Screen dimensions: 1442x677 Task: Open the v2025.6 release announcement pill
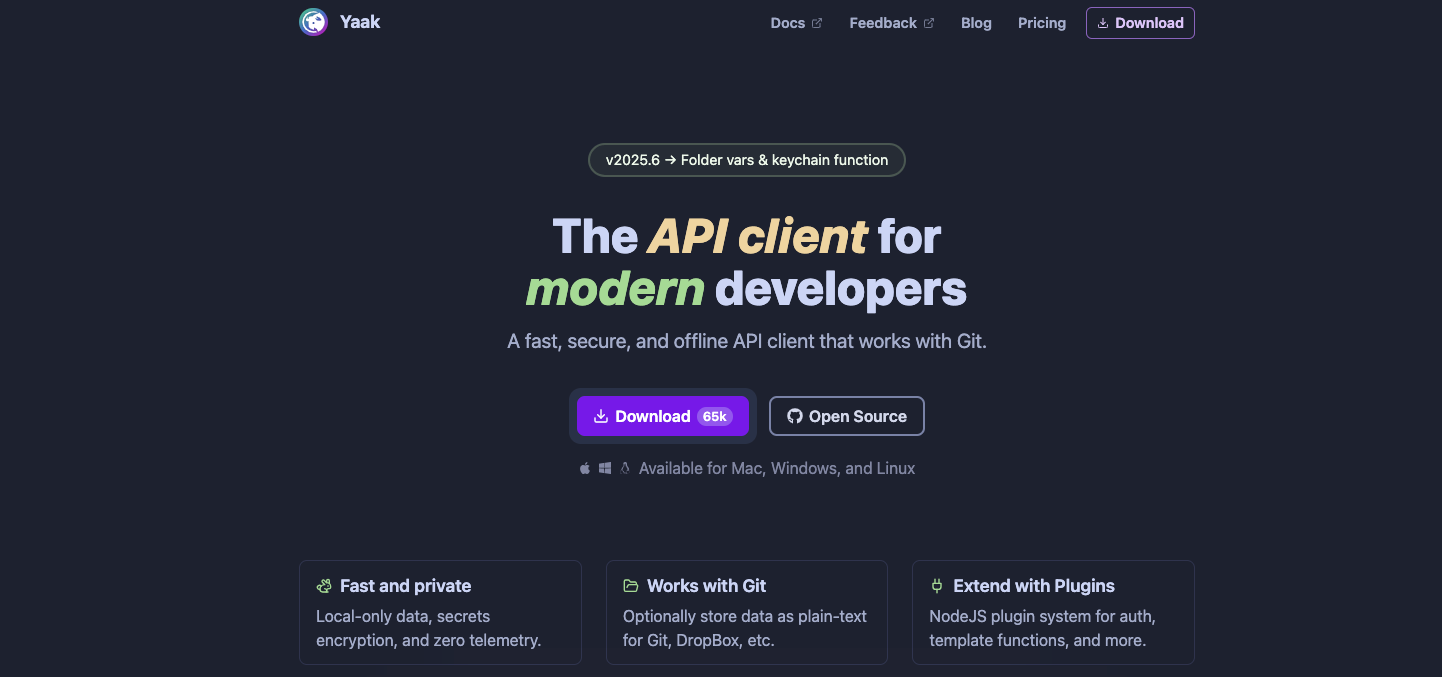point(747,160)
